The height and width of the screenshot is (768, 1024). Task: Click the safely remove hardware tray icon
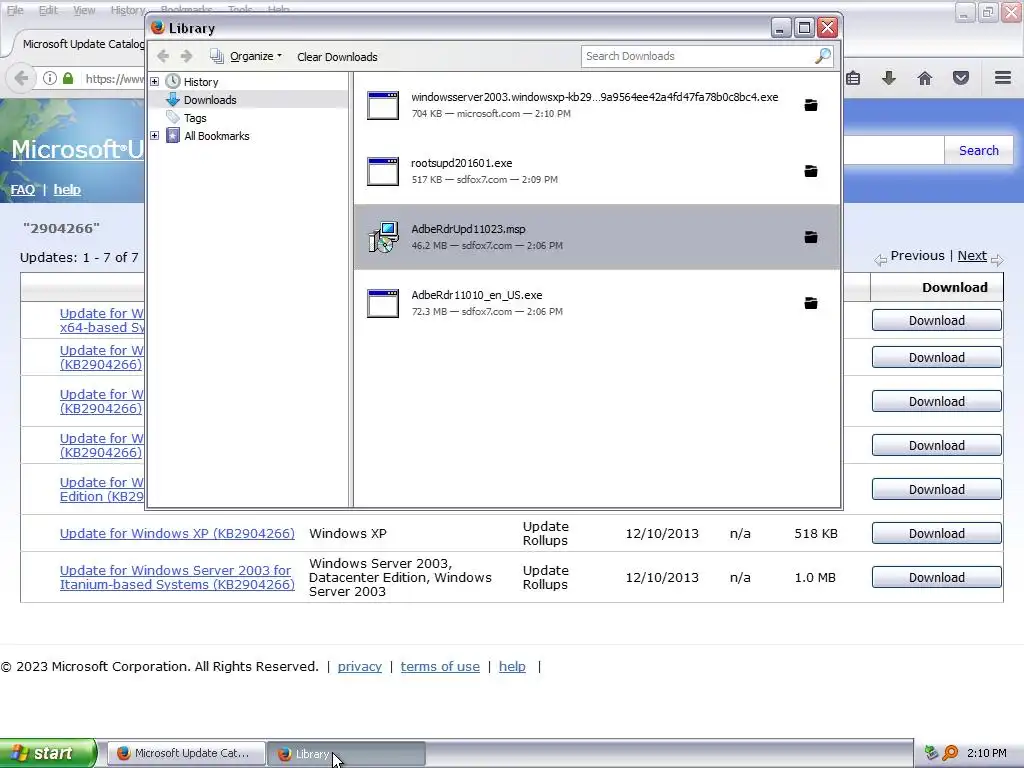[931, 753]
